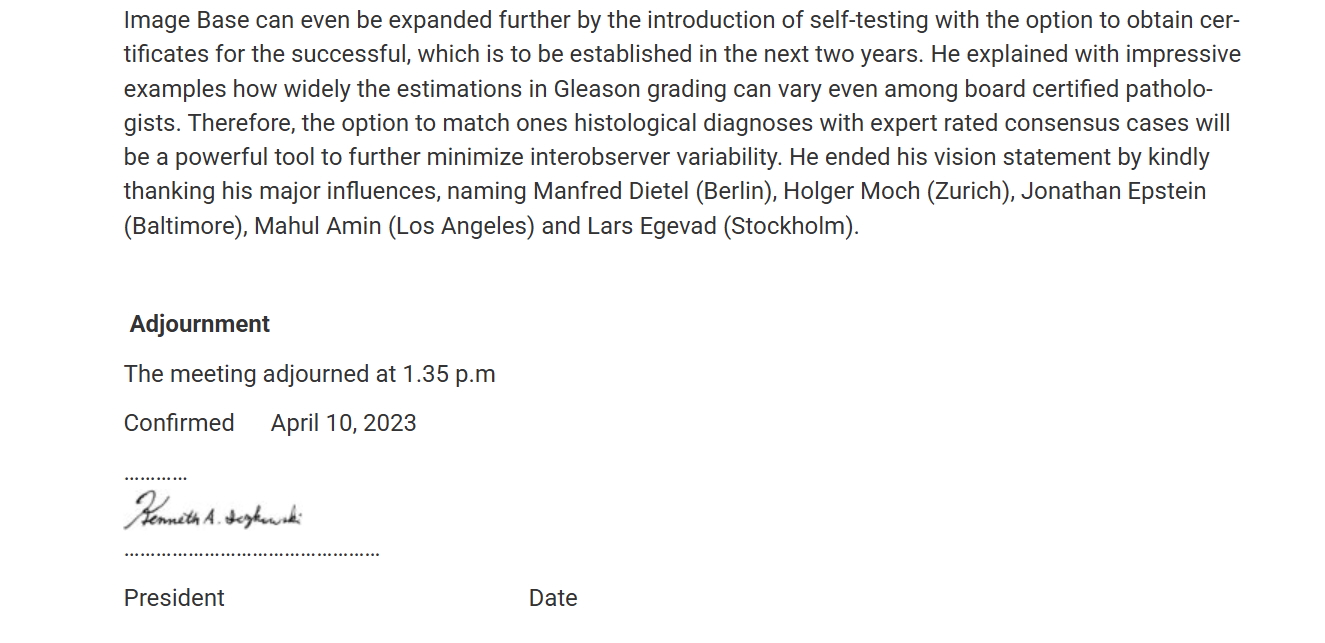Click the name Jonathan Epstein
Viewport: 1325px width, 643px height.
[1113, 191]
